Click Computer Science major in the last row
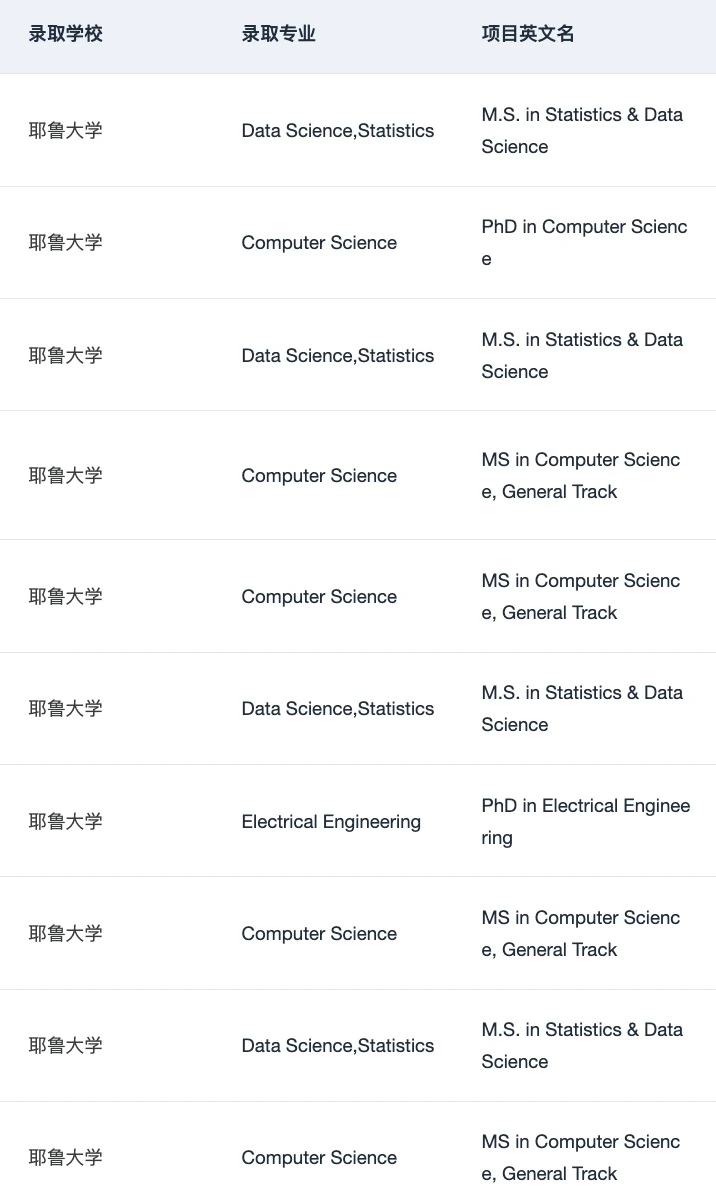 tap(319, 1158)
